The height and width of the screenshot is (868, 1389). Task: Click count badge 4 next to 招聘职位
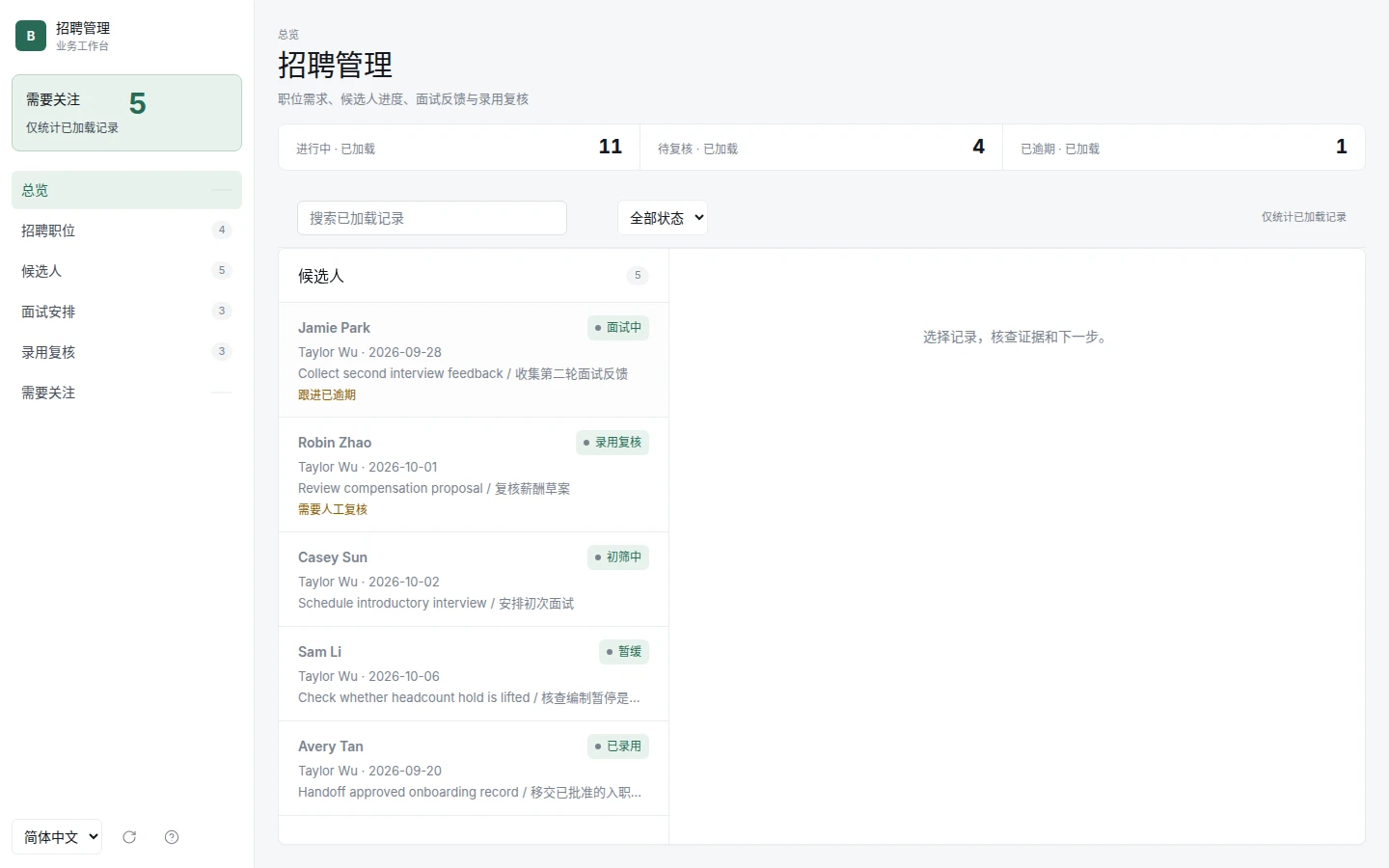(x=222, y=231)
